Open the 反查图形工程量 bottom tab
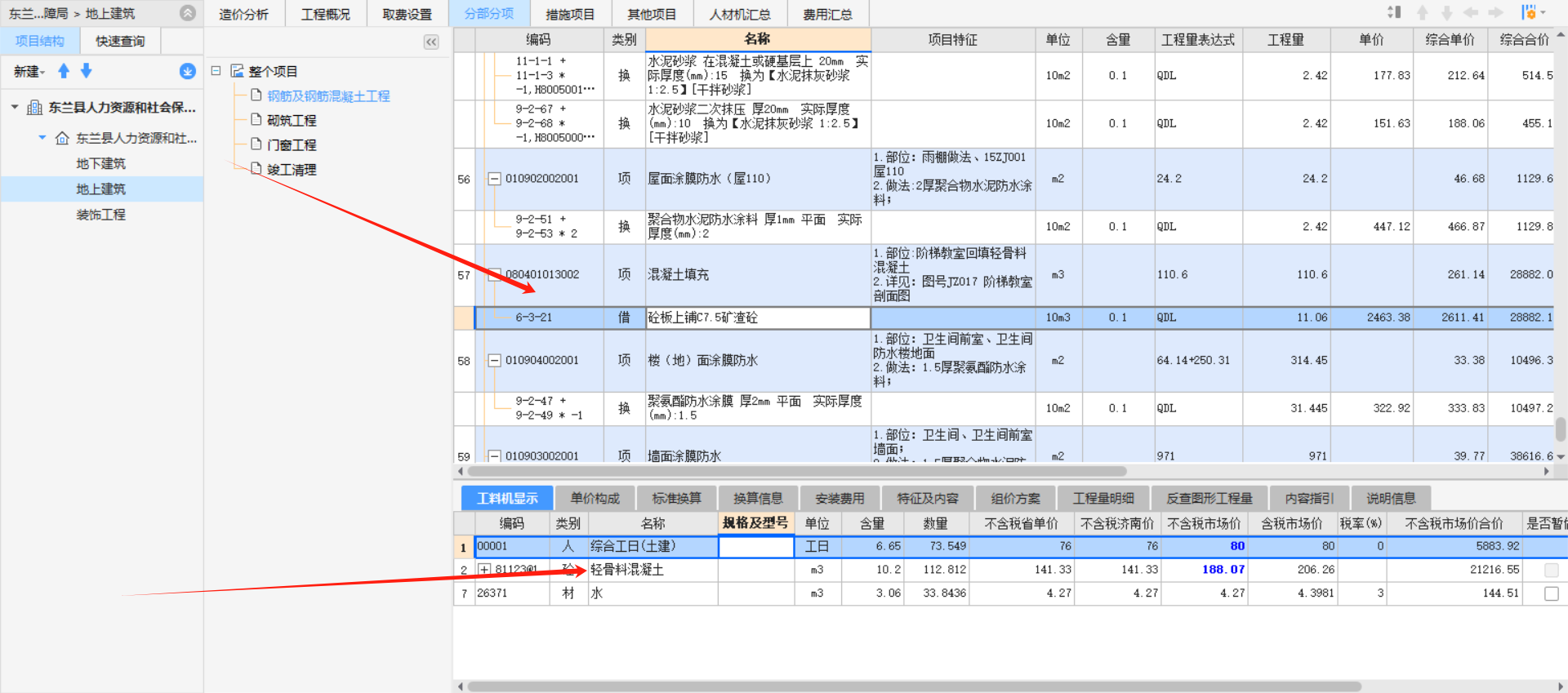 (x=1209, y=498)
